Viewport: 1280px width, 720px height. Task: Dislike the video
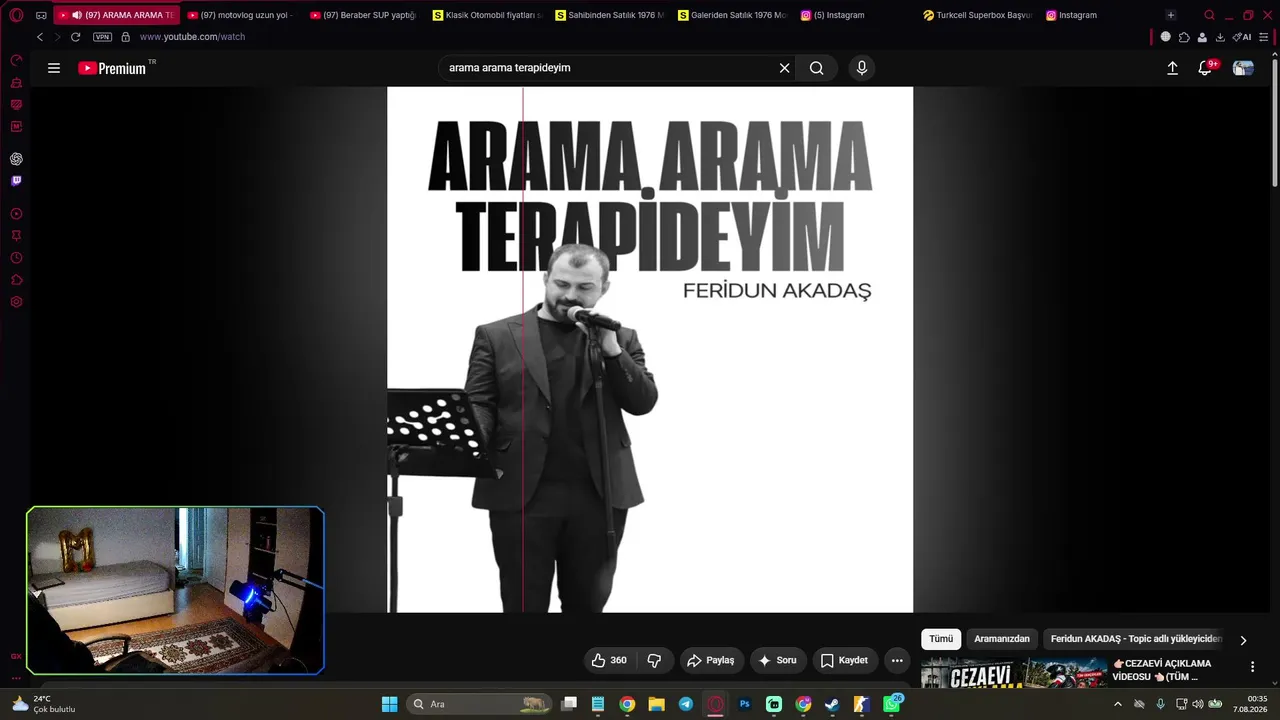click(655, 660)
